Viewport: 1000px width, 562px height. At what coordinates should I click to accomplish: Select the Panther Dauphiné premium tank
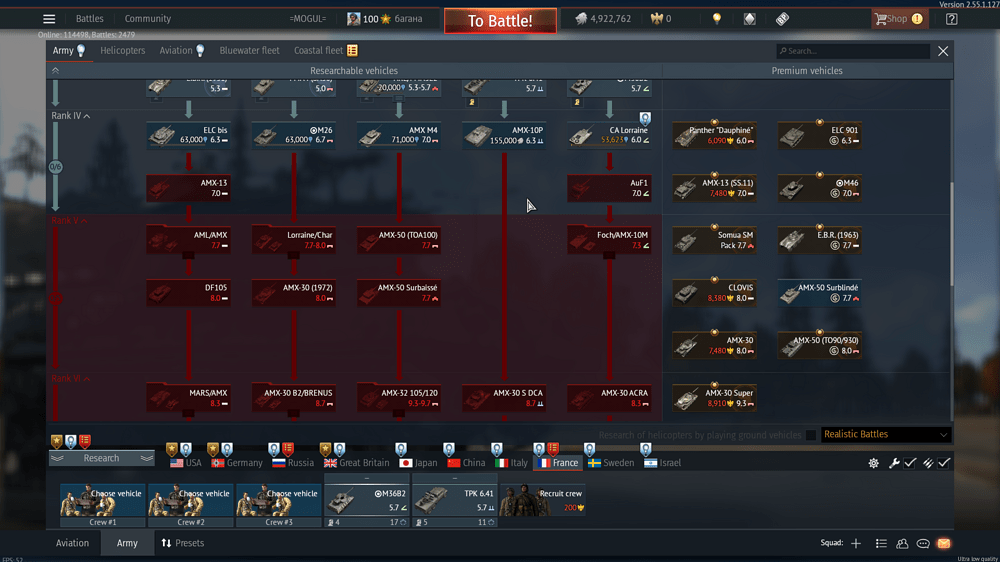click(x=715, y=135)
